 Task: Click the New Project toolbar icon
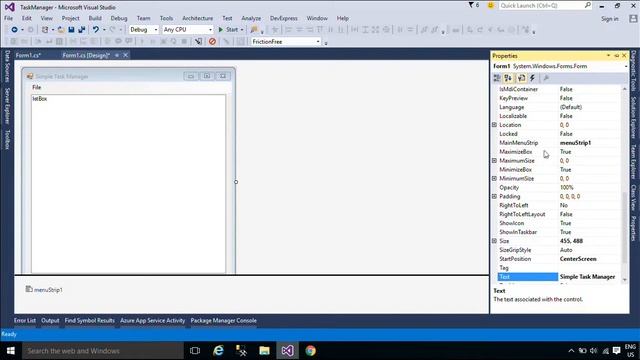(45, 29)
